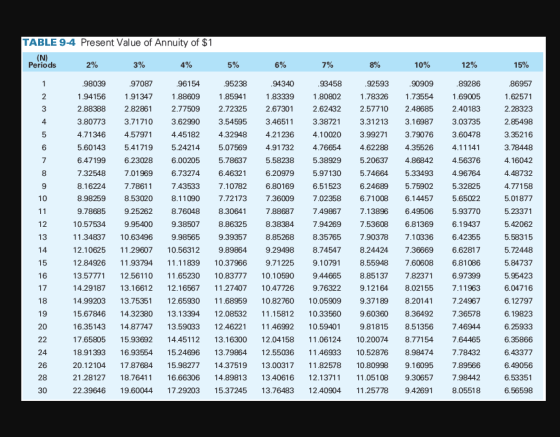Click the 24-period 4% value 15.24696
Screen dimensions: 560x437
(184, 352)
